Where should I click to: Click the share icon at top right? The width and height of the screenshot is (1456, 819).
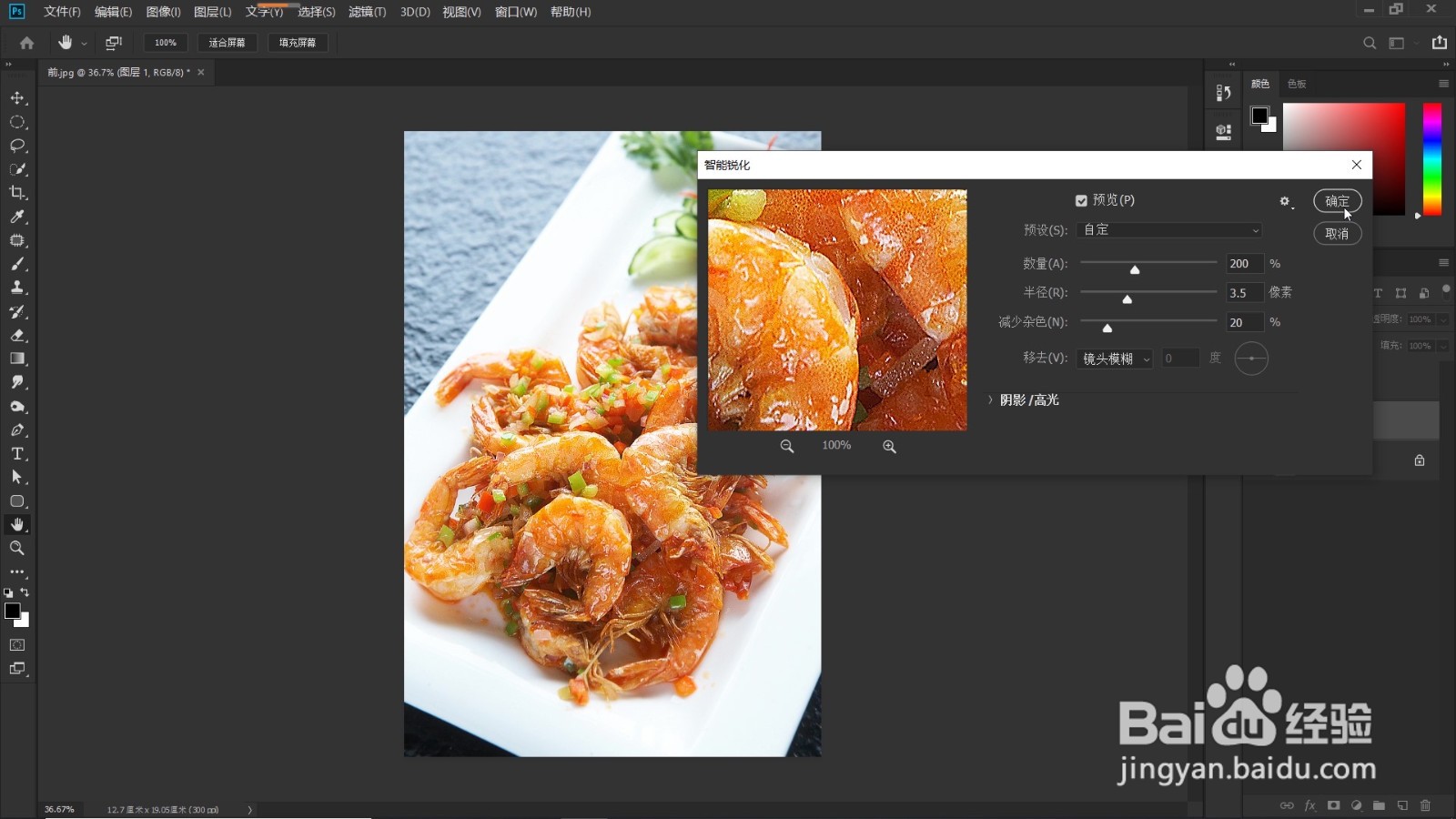1439,43
